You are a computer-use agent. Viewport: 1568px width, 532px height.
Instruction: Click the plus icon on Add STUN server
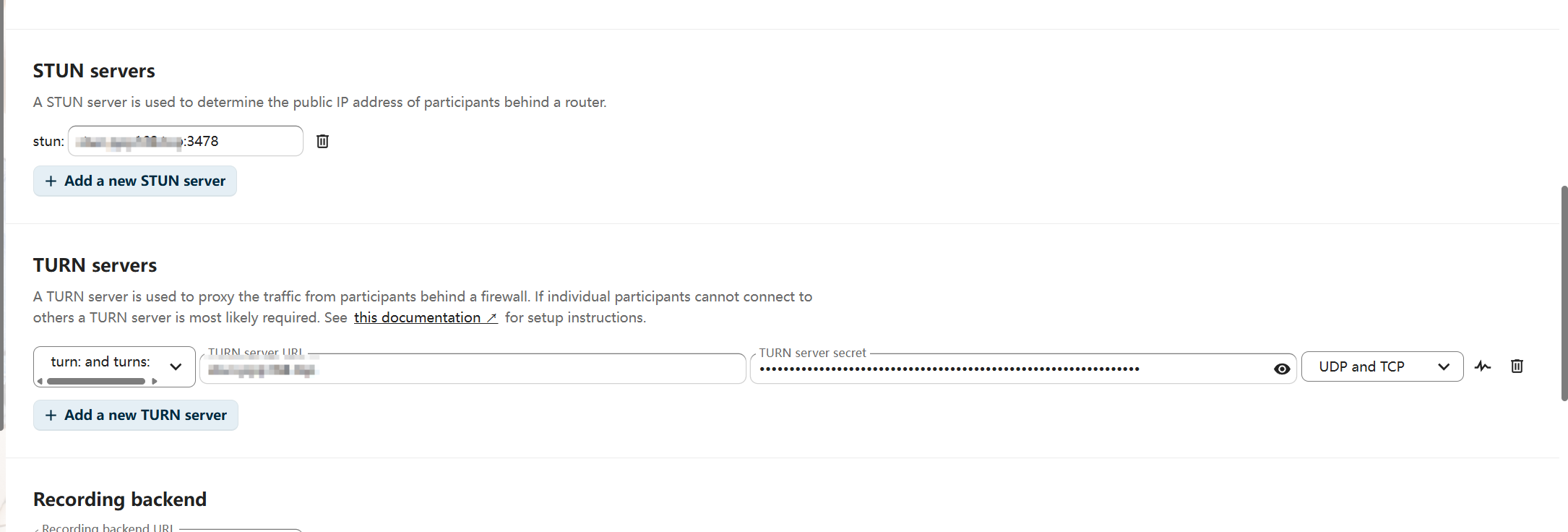click(x=51, y=181)
